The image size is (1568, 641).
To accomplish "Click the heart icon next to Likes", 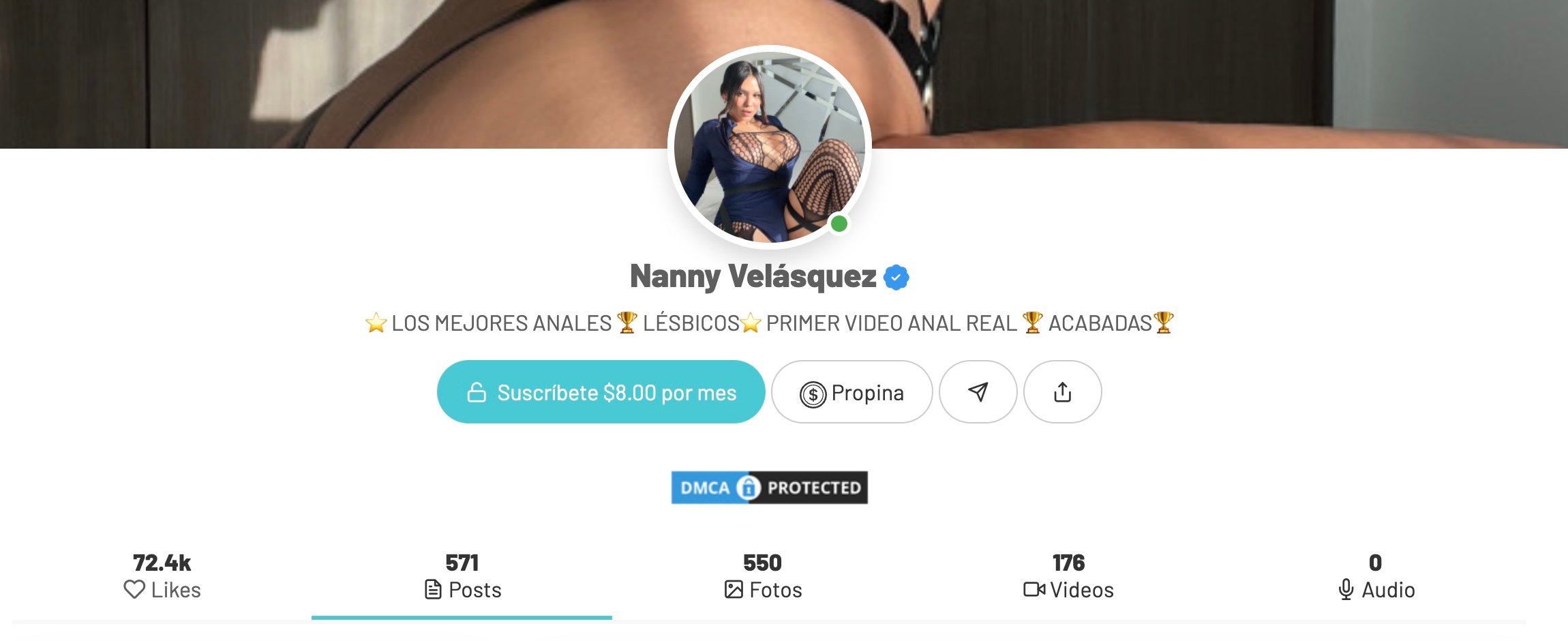I will pyautogui.click(x=134, y=589).
